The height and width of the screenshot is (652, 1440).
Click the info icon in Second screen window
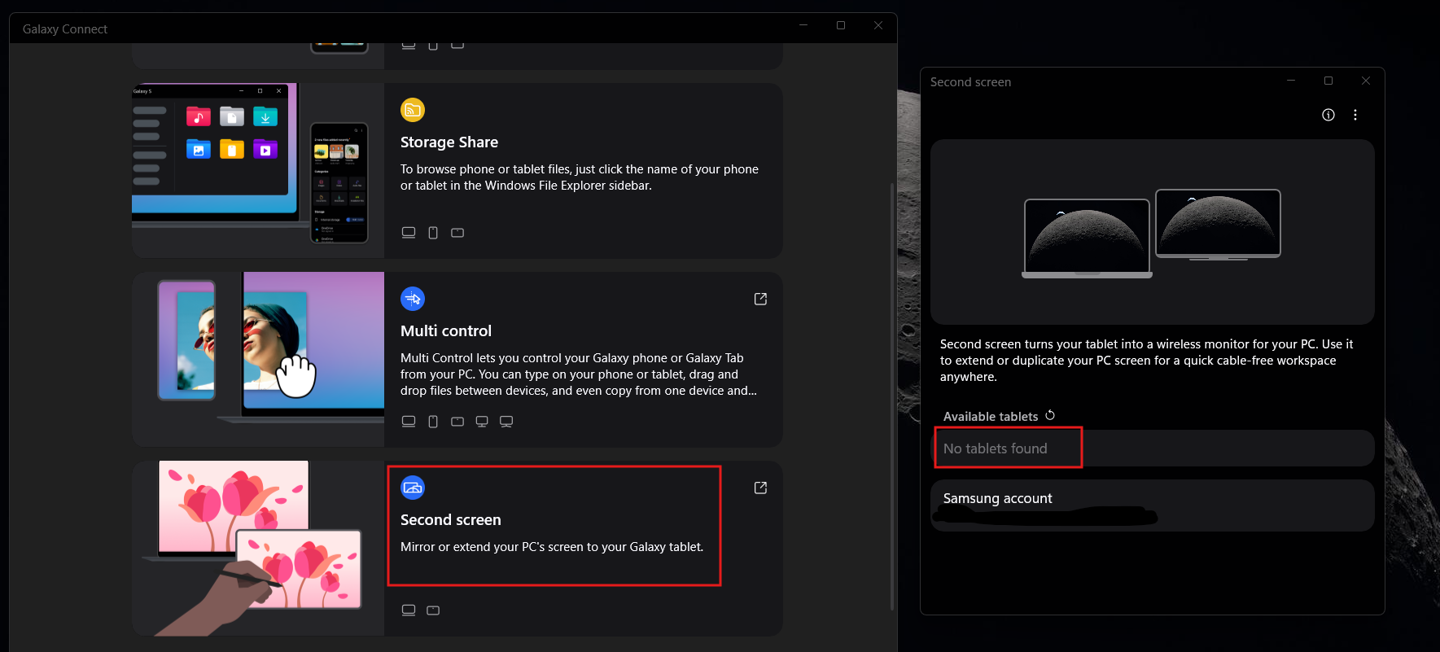click(x=1328, y=114)
